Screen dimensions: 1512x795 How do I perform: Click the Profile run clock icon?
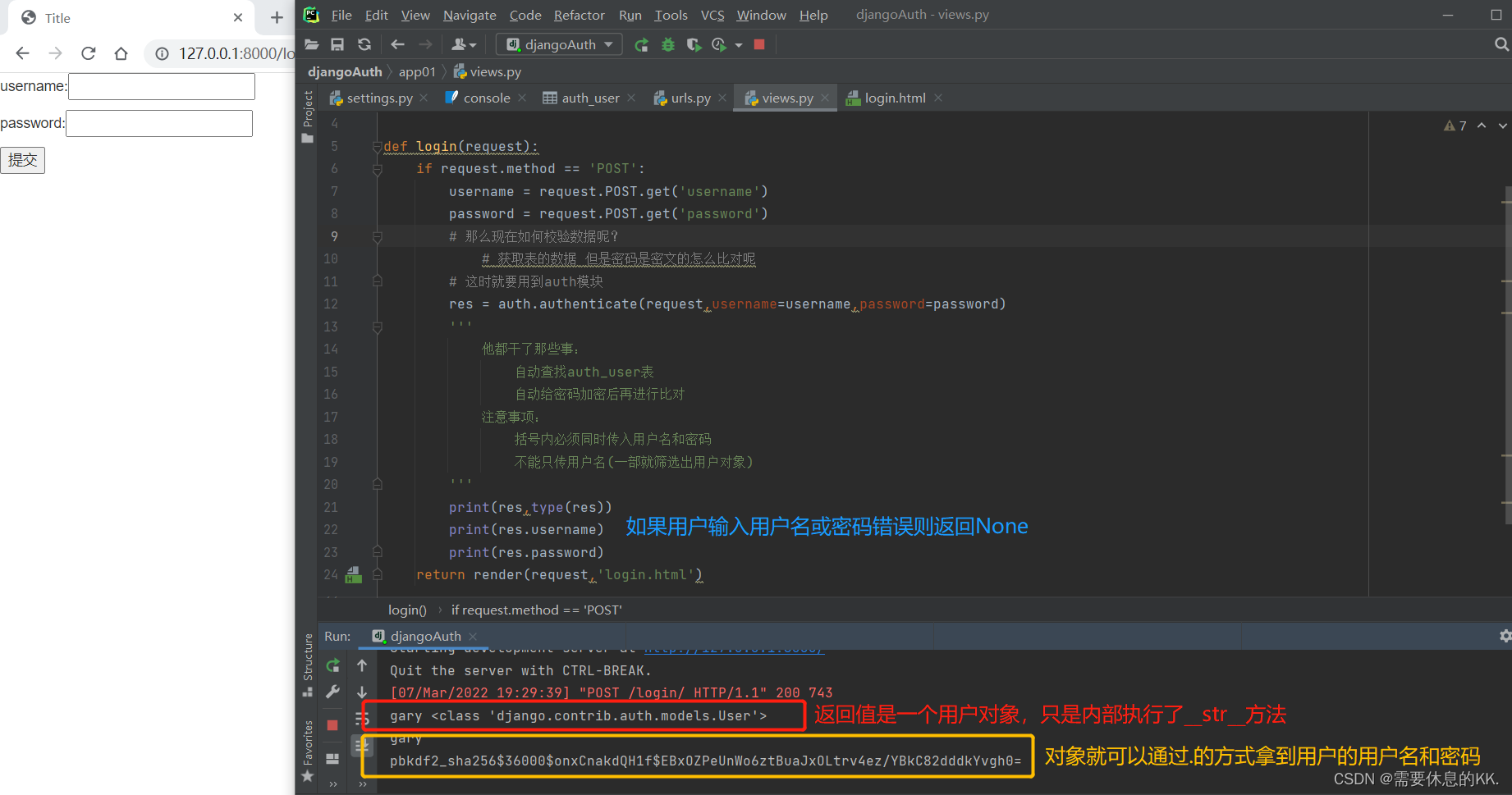[x=719, y=44]
